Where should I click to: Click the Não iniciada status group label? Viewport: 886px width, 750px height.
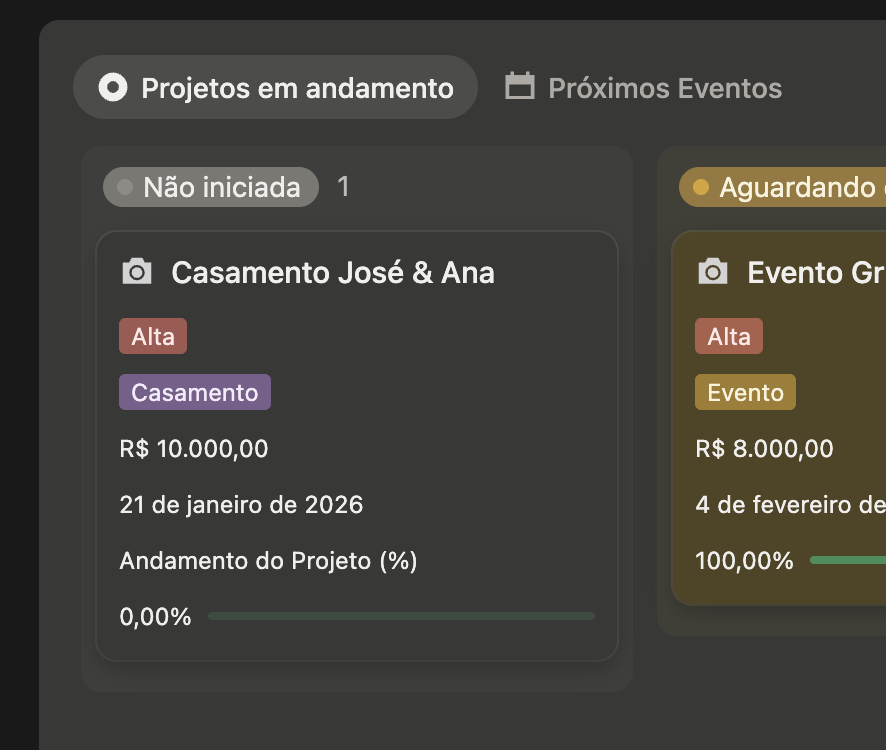coord(221,187)
